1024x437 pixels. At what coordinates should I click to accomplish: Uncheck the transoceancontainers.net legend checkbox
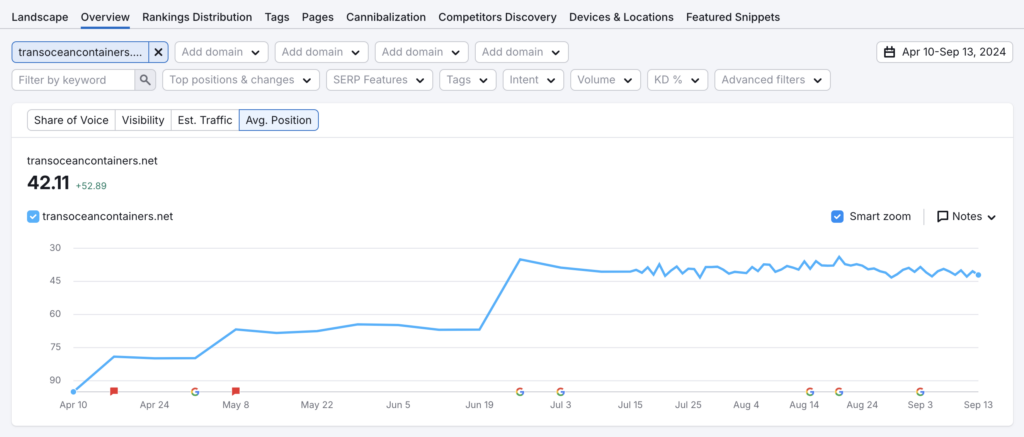click(x=33, y=216)
